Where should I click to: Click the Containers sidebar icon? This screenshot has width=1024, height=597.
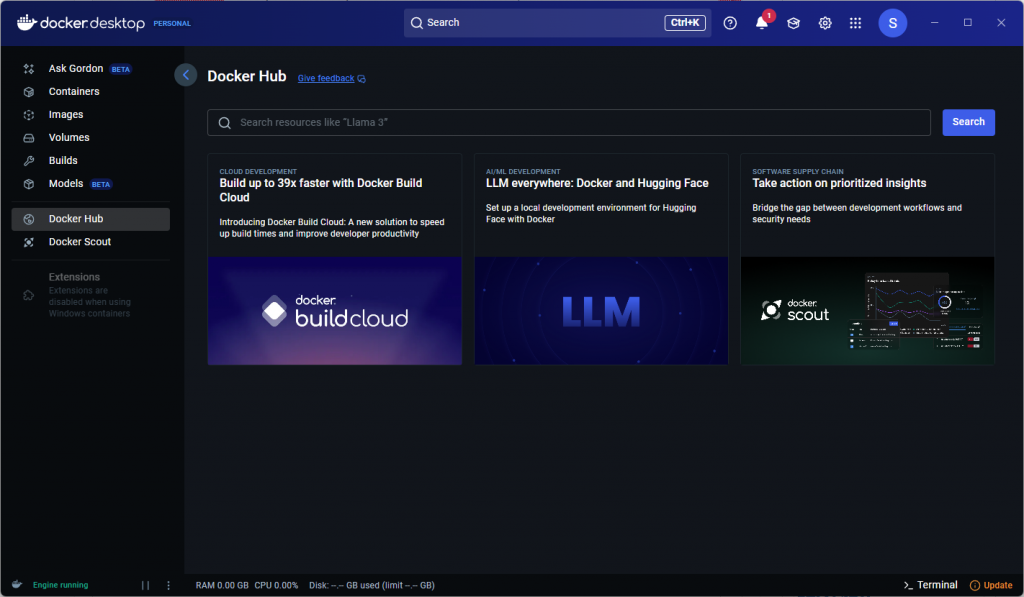[29, 91]
